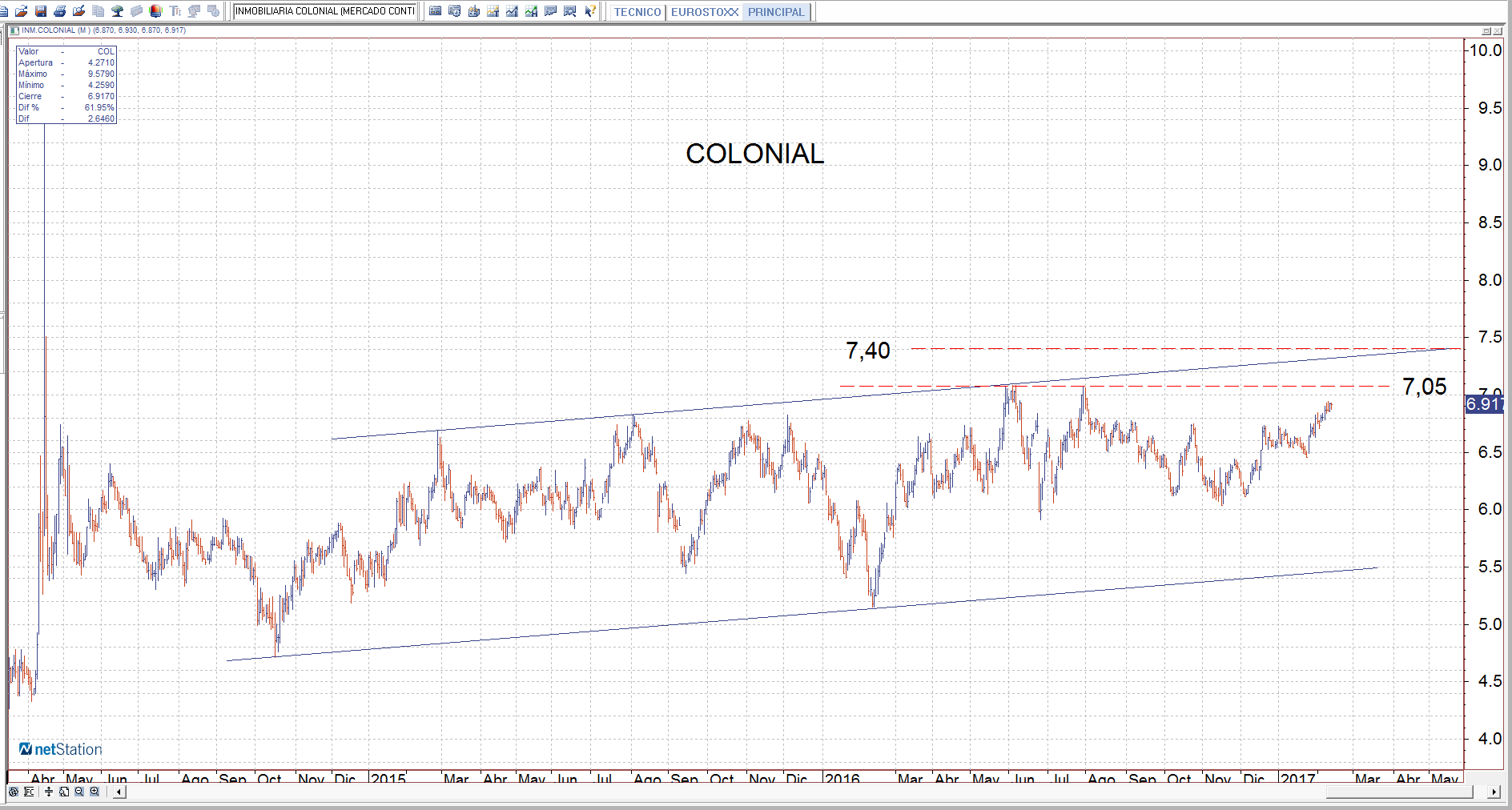Select the PRINCIPAL tab
The height and width of the screenshot is (810, 1512).
click(x=776, y=12)
